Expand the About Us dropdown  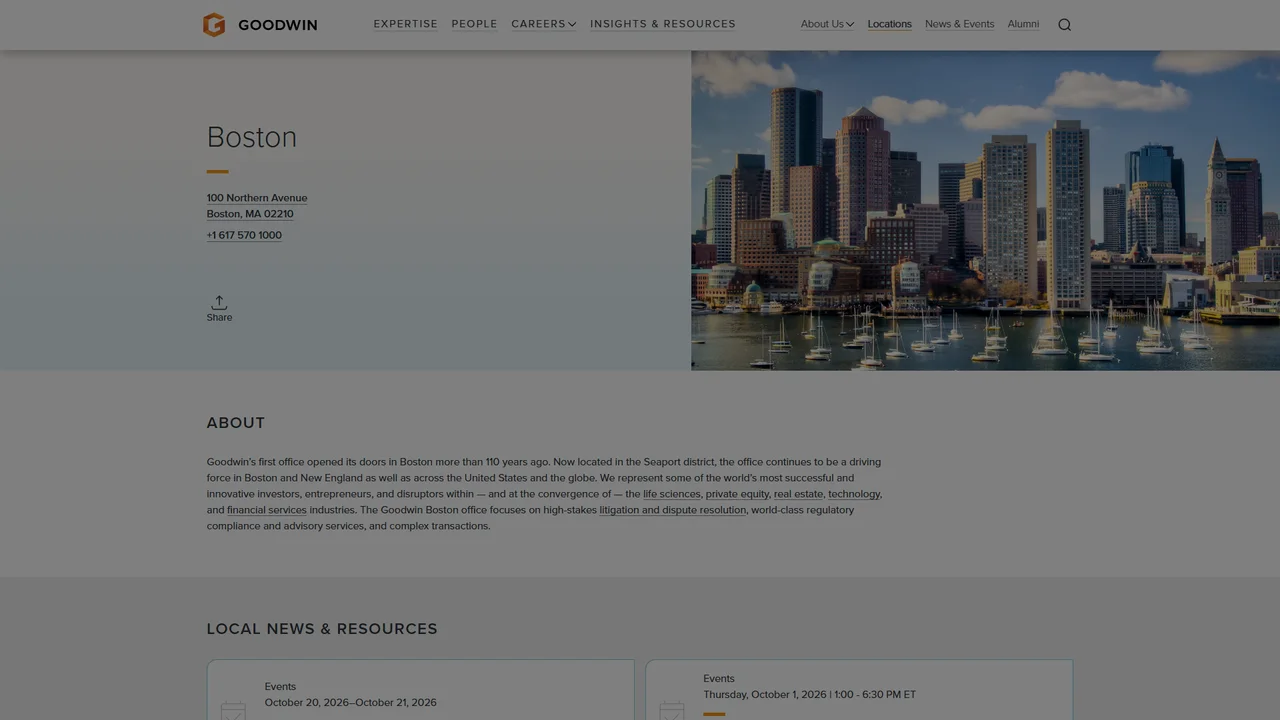coord(827,24)
